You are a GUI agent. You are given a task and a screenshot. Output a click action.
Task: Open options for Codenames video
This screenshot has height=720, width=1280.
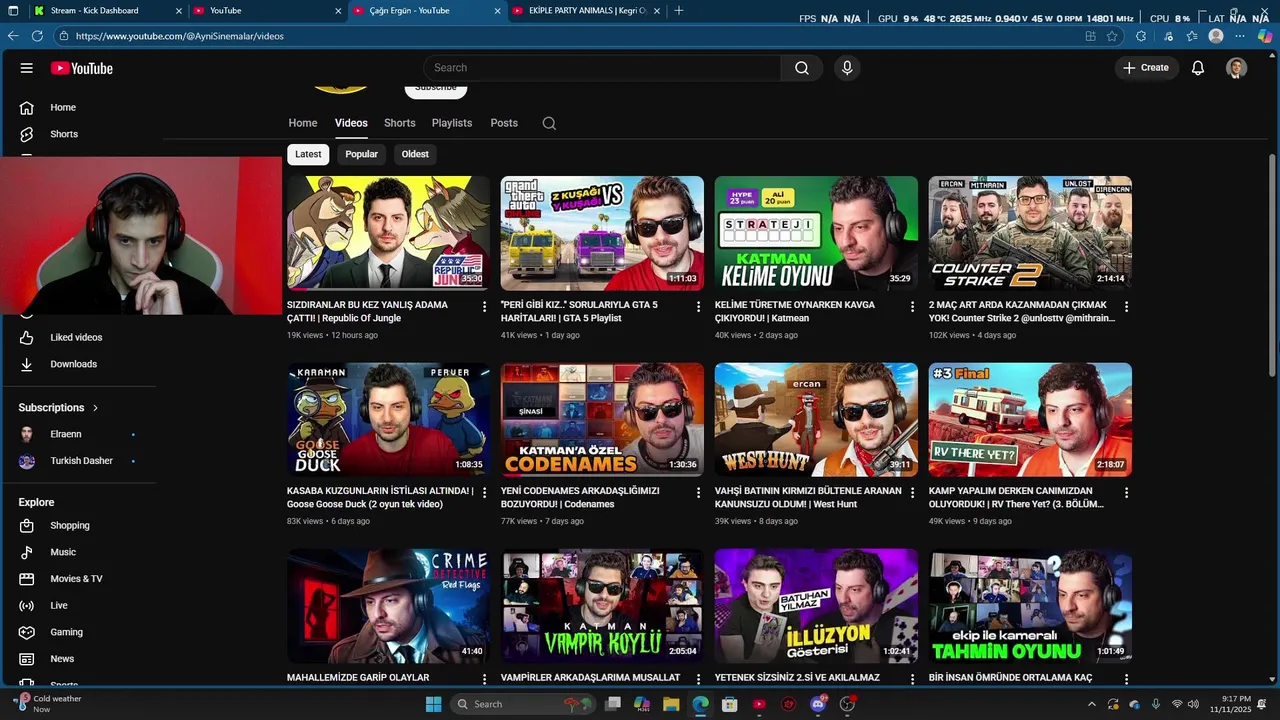[699, 493]
